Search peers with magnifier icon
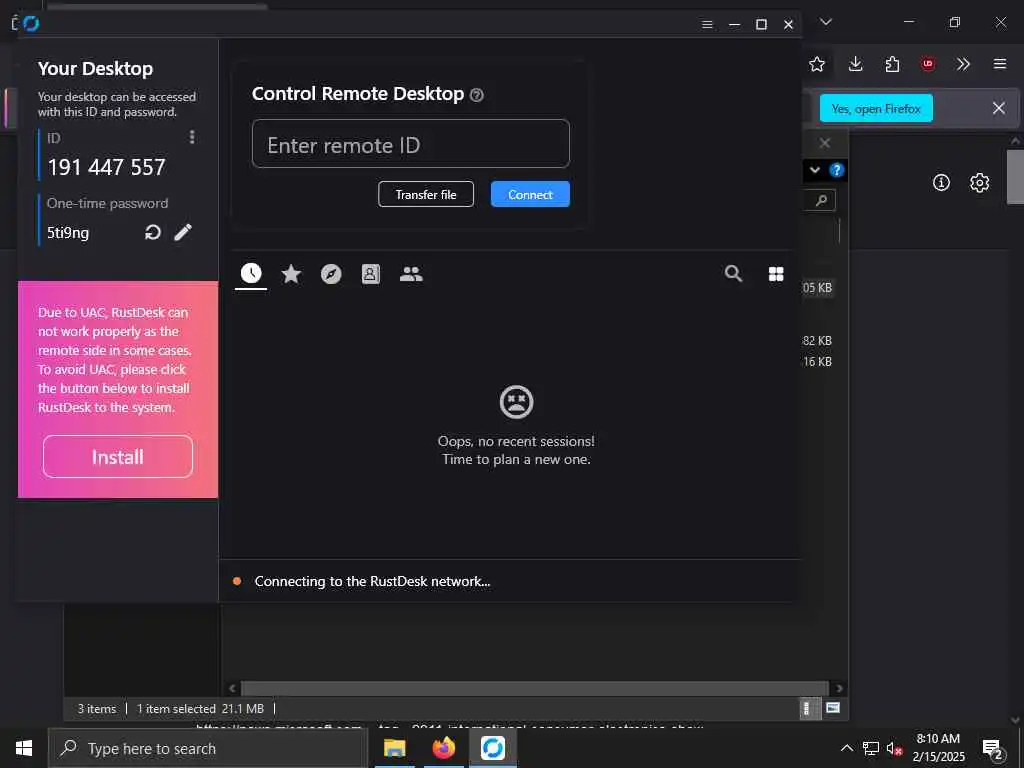Viewport: 1024px width, 768px height. [733, 274]
